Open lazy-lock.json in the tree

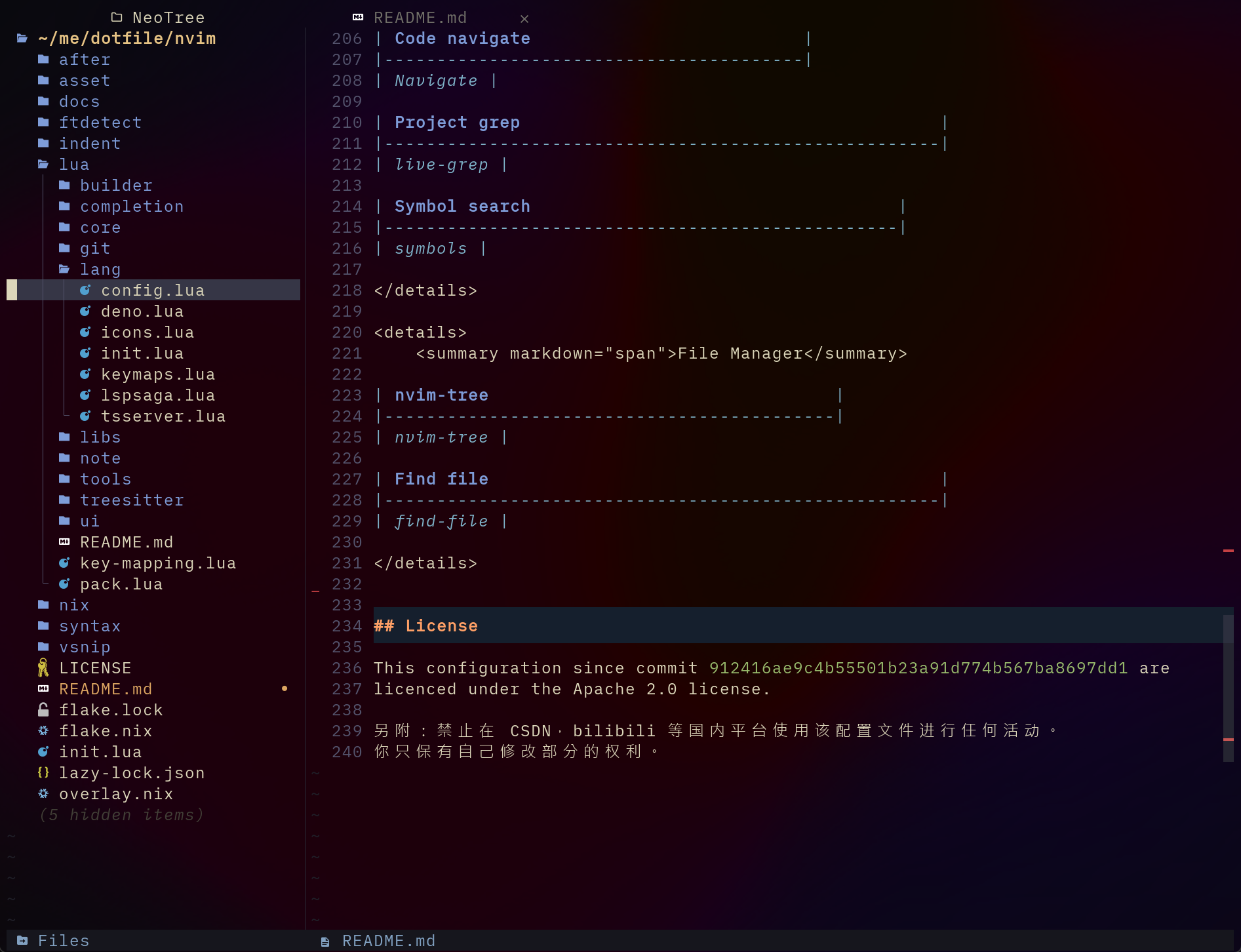132,773
